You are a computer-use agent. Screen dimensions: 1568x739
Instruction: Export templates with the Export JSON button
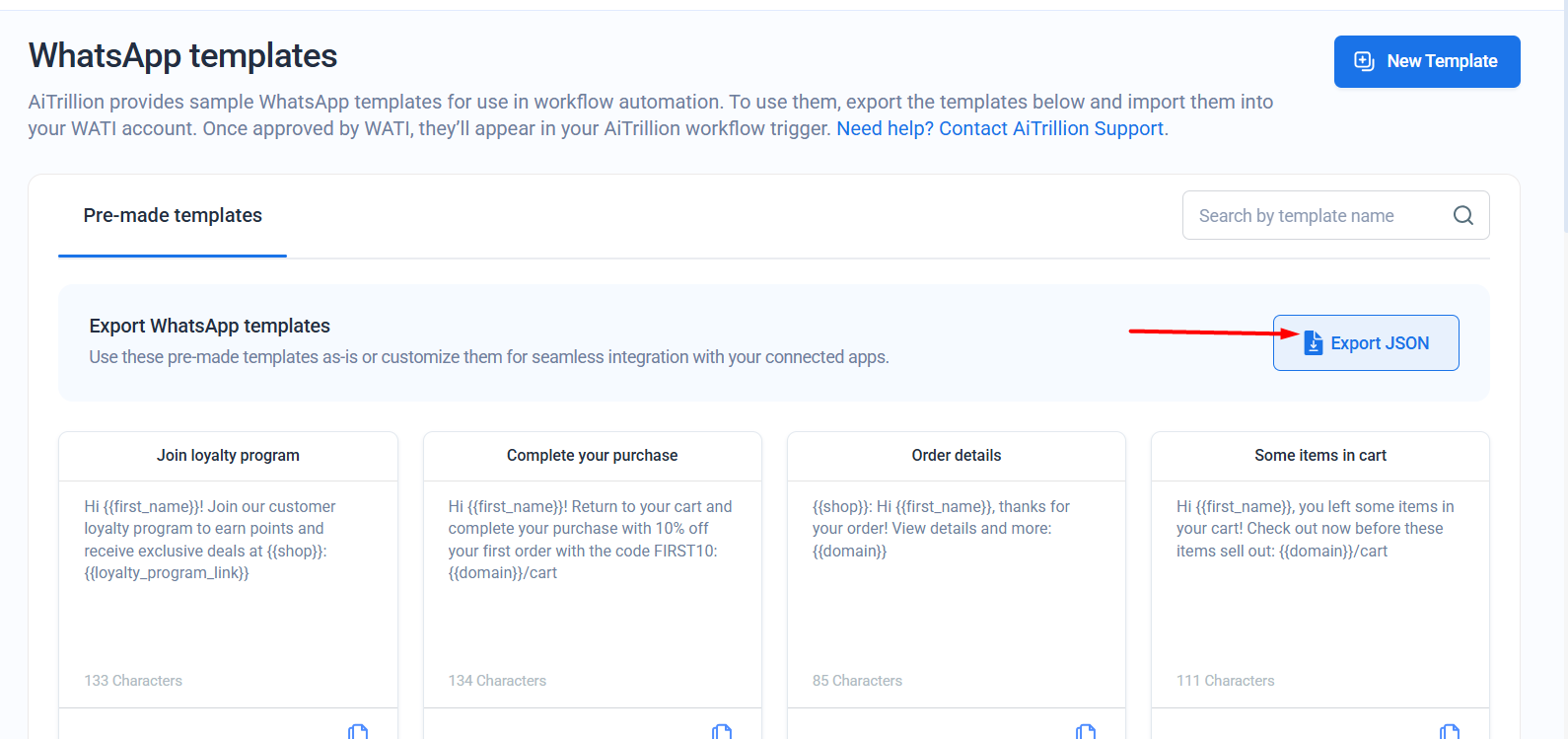tap(1366, 342)
